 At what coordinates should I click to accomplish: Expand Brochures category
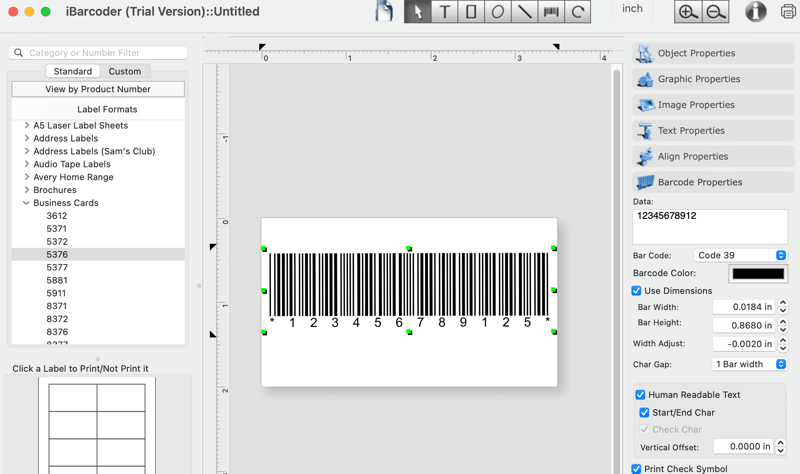[x=27, y=190]
